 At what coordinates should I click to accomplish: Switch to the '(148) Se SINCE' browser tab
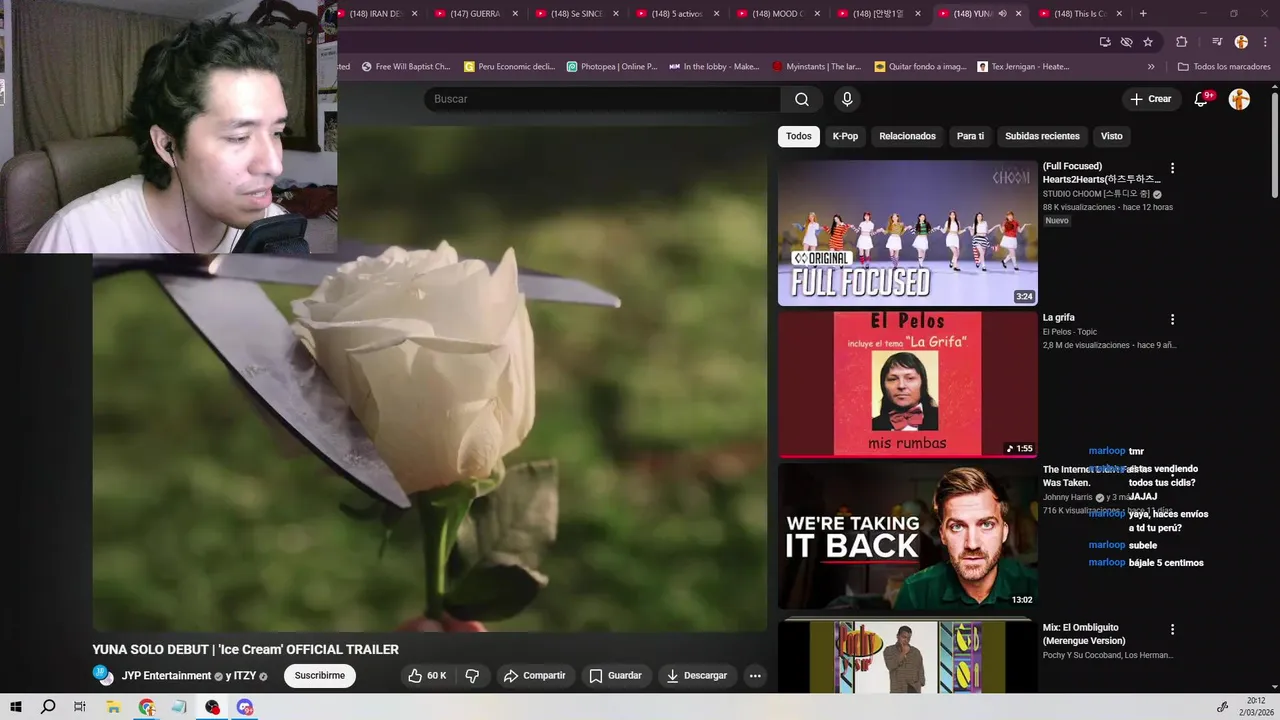[x=575, y=13]
